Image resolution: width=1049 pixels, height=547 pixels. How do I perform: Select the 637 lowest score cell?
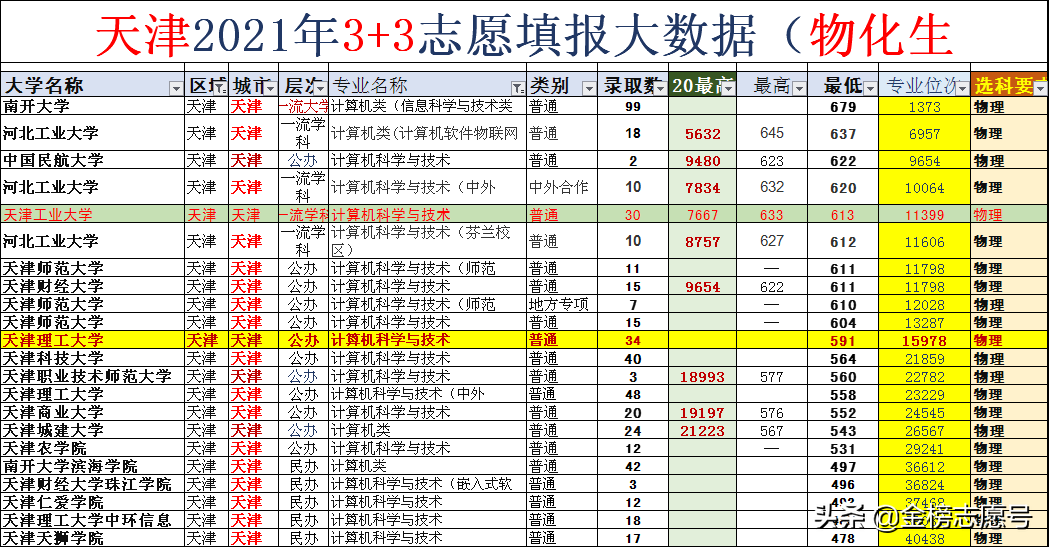pyautogui.click(x=843, y=134)
